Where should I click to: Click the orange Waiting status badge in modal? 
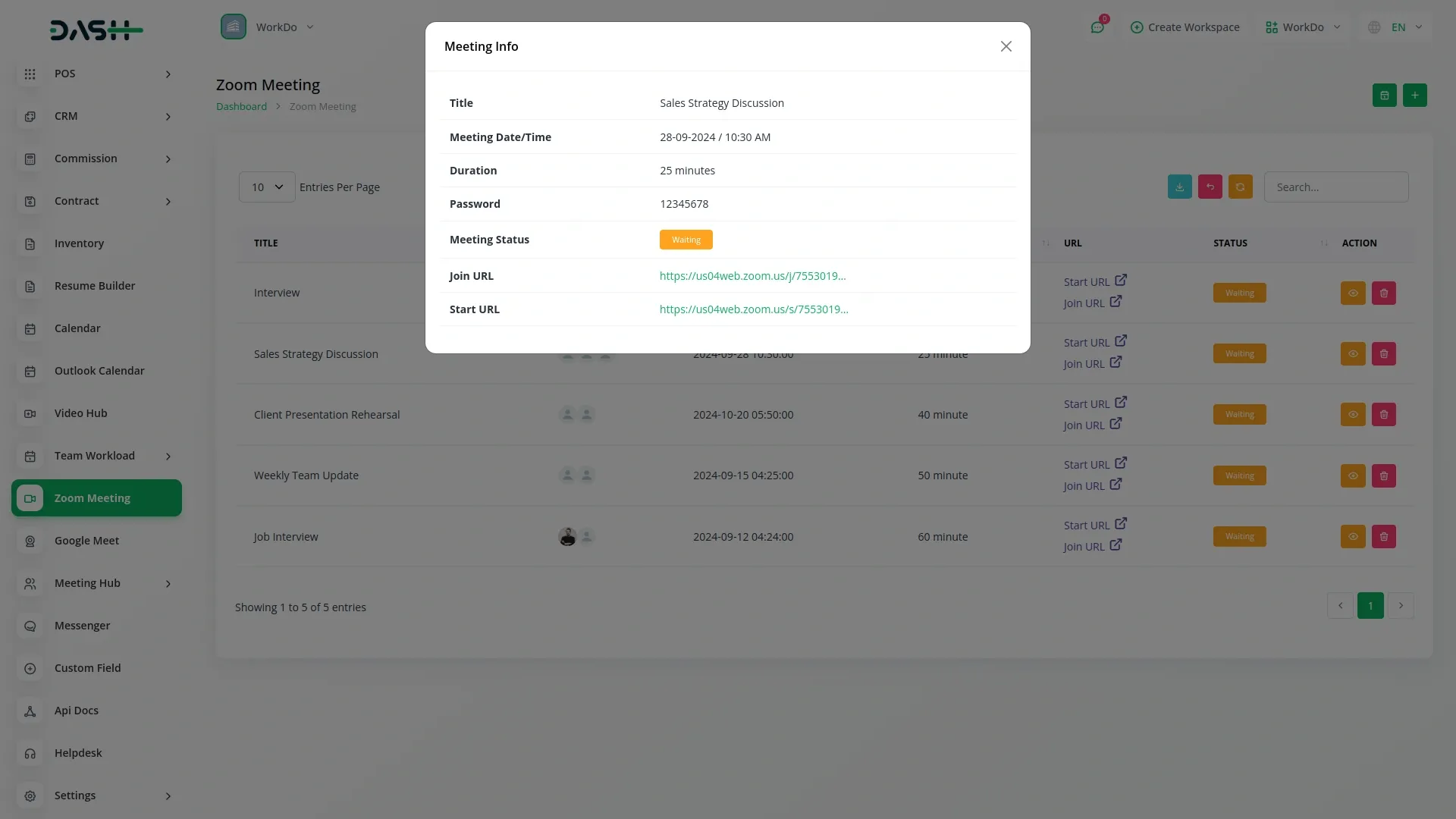pyautogui.click(x=686, y=240)
